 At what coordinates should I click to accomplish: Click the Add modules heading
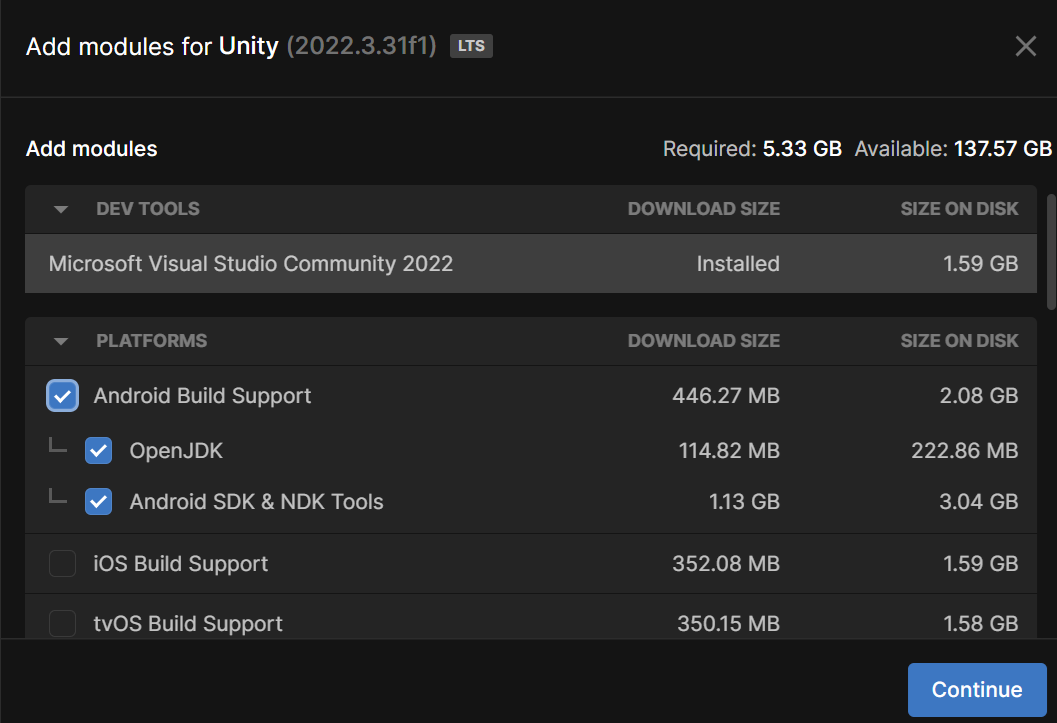pyautogui.click(x=92, y=149)
